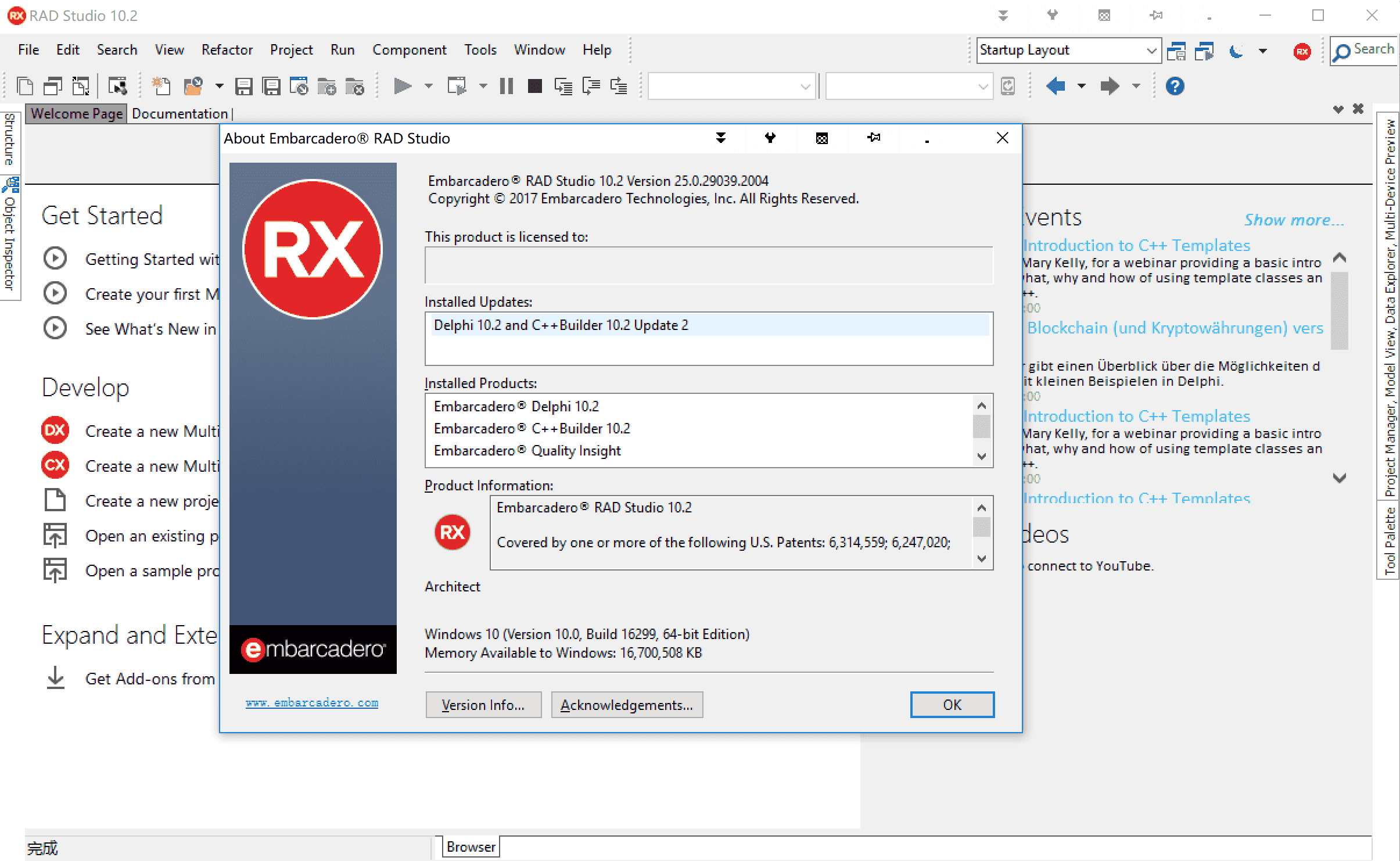This screenshot has width=1400, height=861.
Task: Select the Browser bottom tab
Action: tap(471, 847)
